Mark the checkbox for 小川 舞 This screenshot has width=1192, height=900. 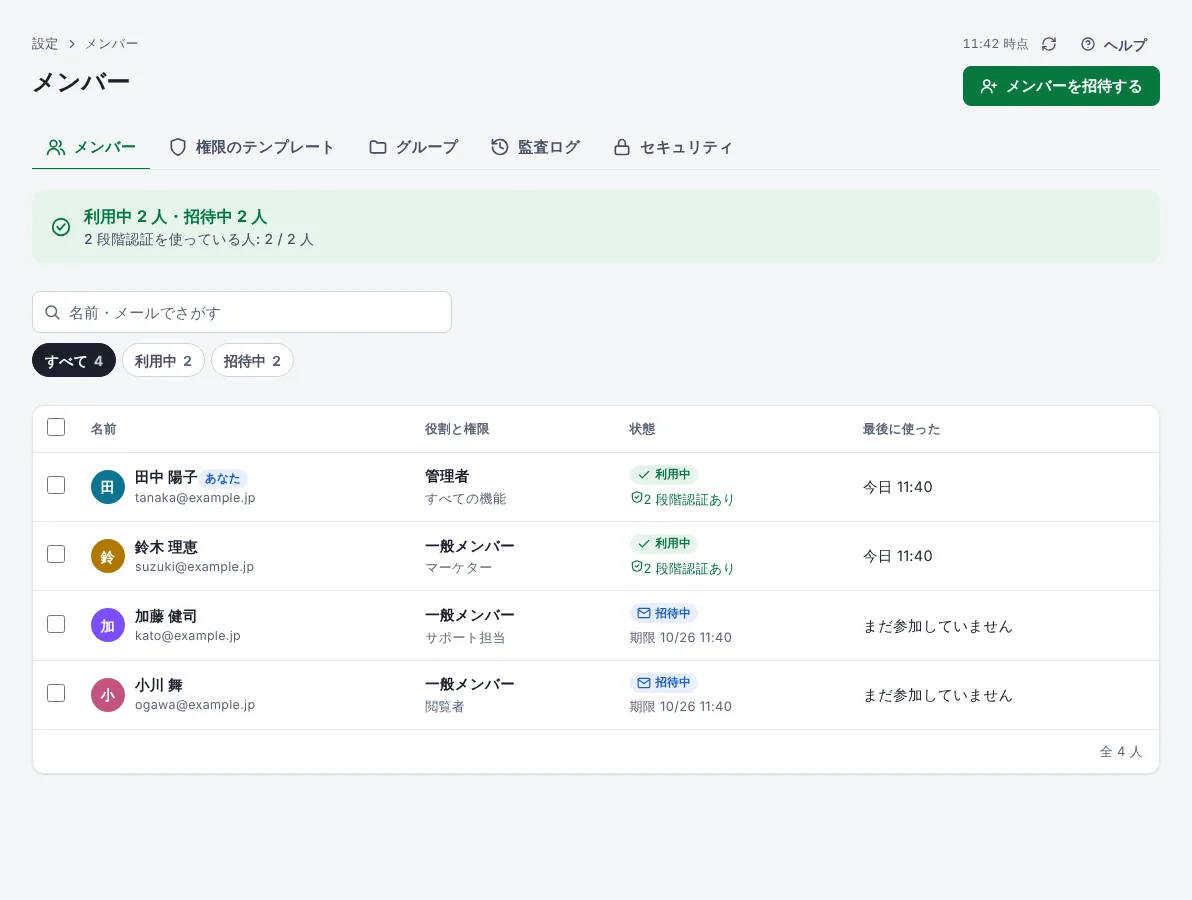tap(56, 693)
